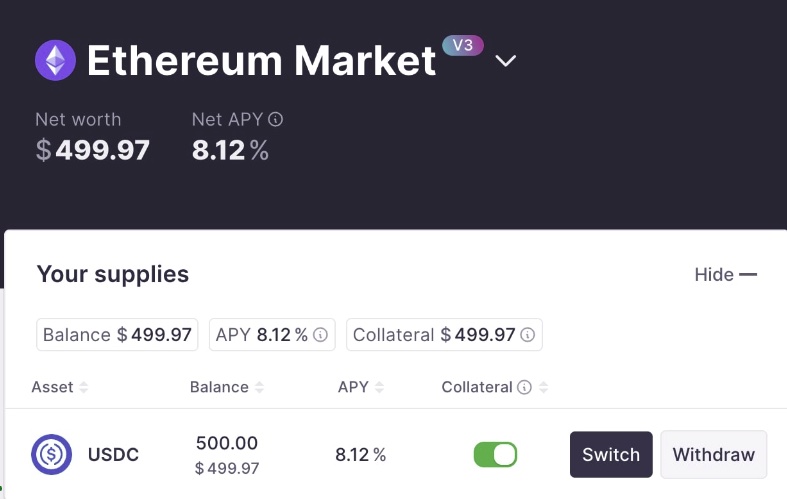
Task: Click the Switch button for USDC
Action: coord(611,454)
